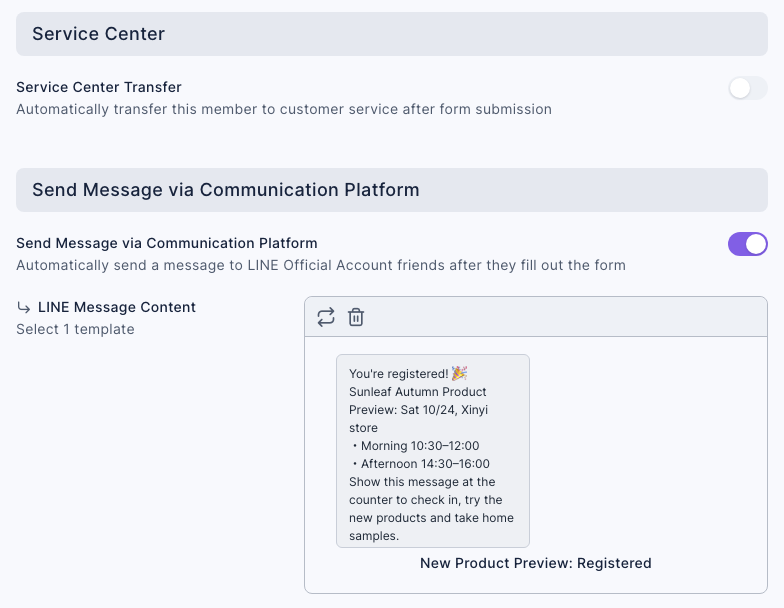Click the Service Center section header
The image size is (784, 608).
pyautogui.click(x=392, y=34)
